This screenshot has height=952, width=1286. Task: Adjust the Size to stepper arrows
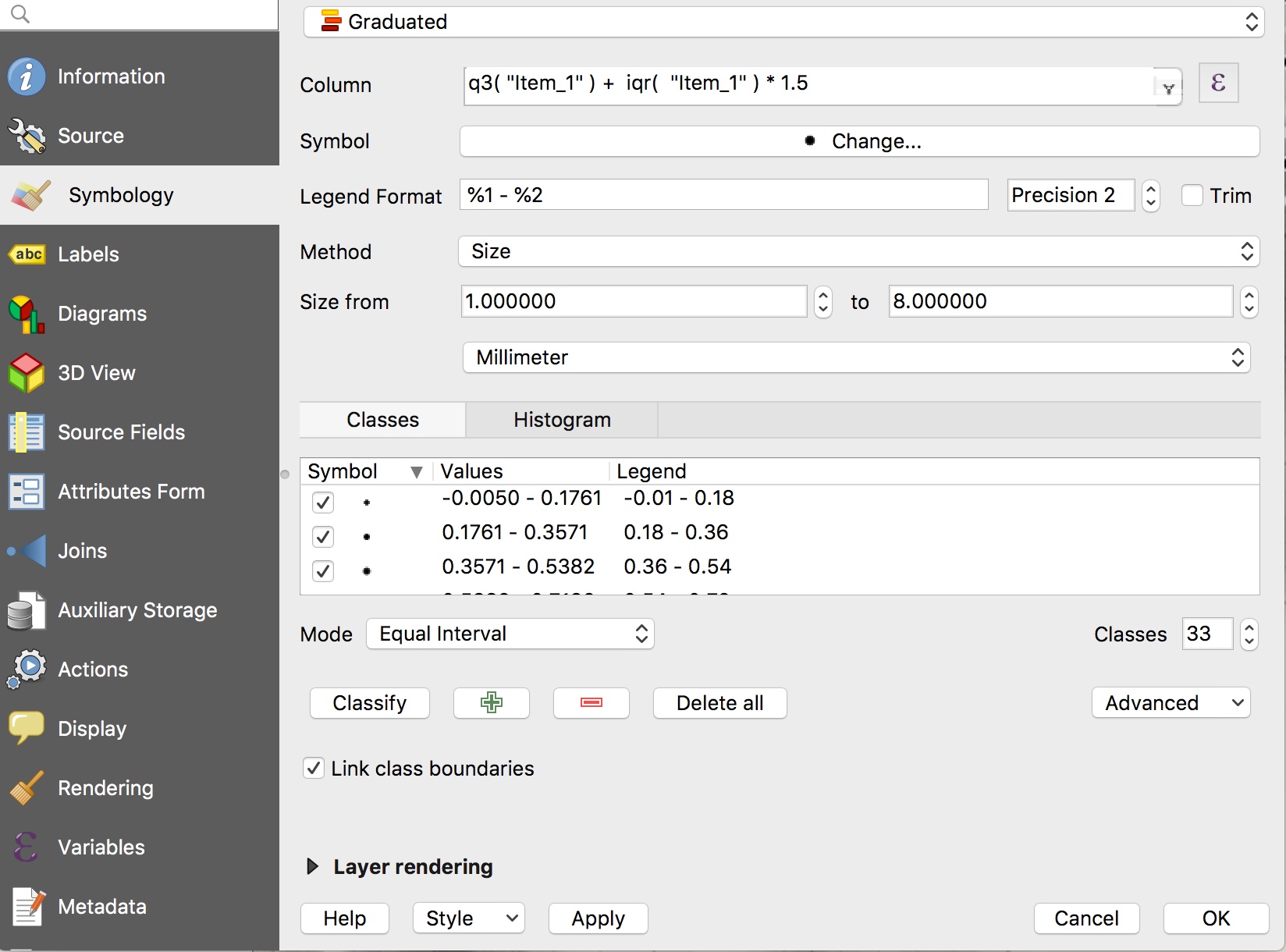point(1249,301)
